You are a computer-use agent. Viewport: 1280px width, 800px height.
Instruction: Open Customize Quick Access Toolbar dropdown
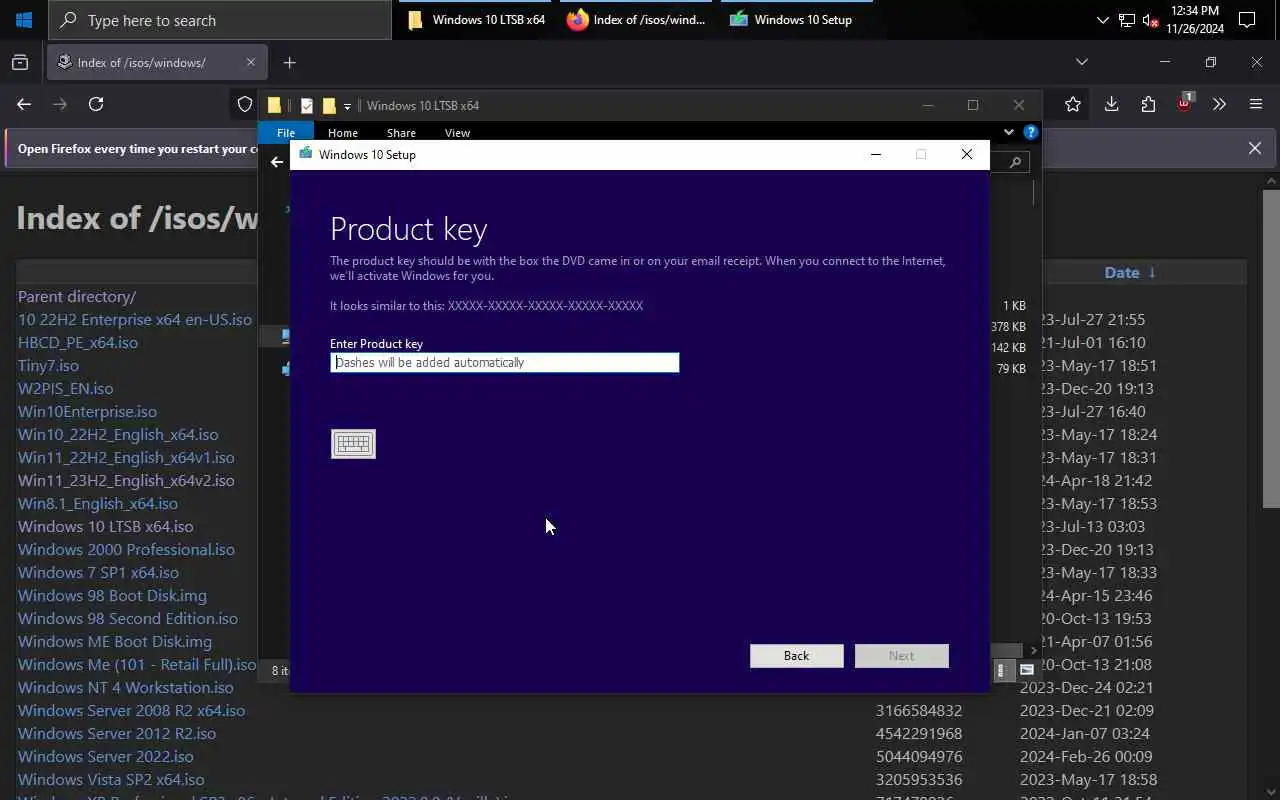coord(347,106)
